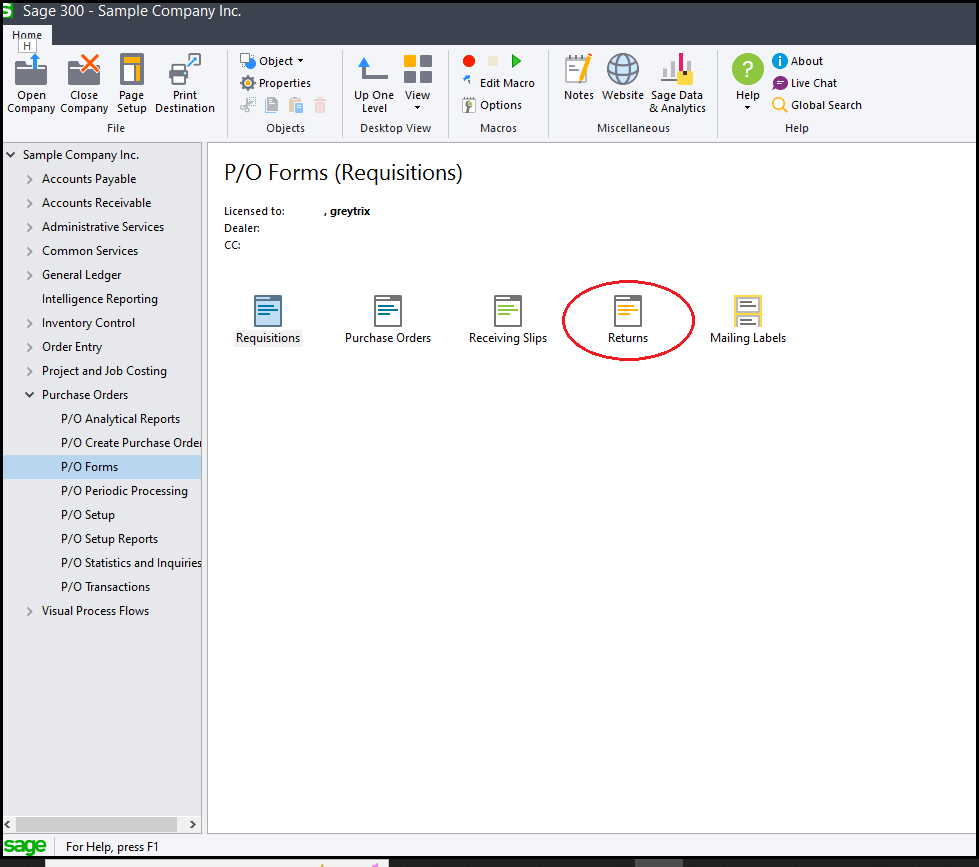Open the About info item
This screenshot has height=867, width=979.
tap(797, 61)
